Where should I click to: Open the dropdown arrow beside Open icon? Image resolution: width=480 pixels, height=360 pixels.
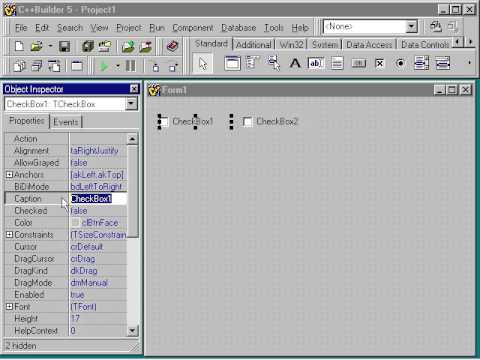pos(50,46)
